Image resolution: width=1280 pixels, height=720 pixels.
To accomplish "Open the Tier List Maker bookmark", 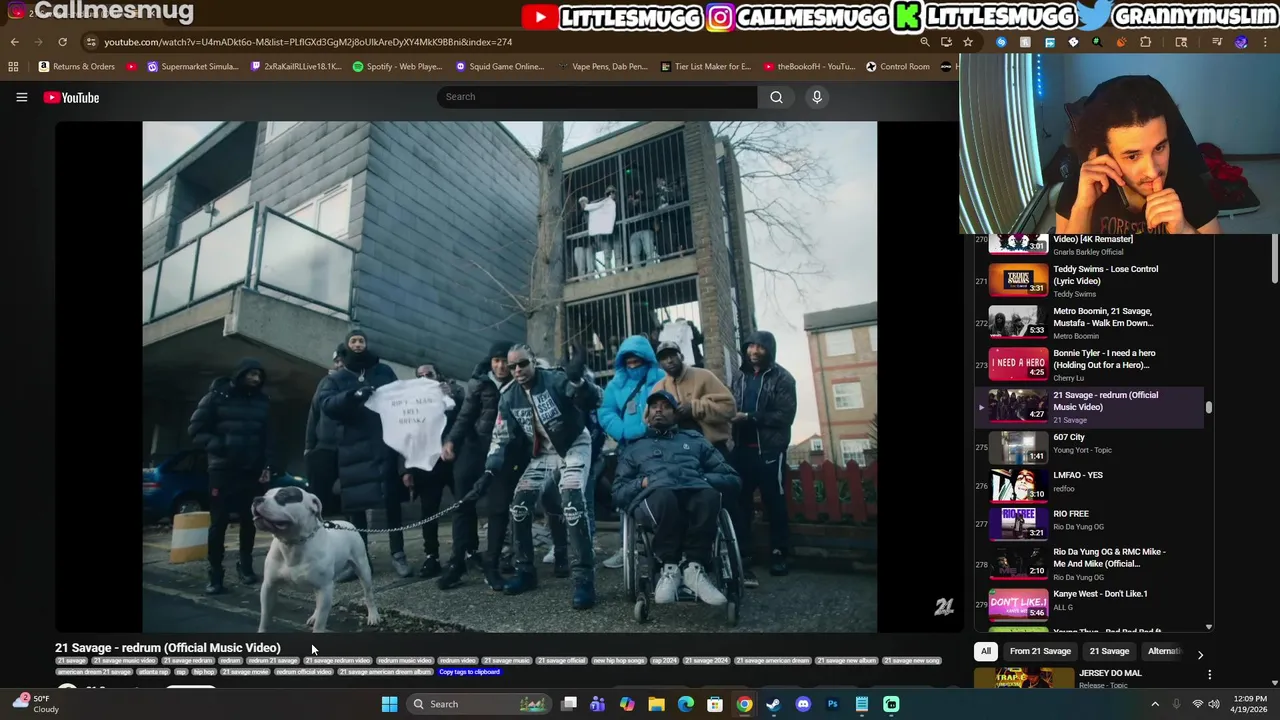I will [706, 67].
